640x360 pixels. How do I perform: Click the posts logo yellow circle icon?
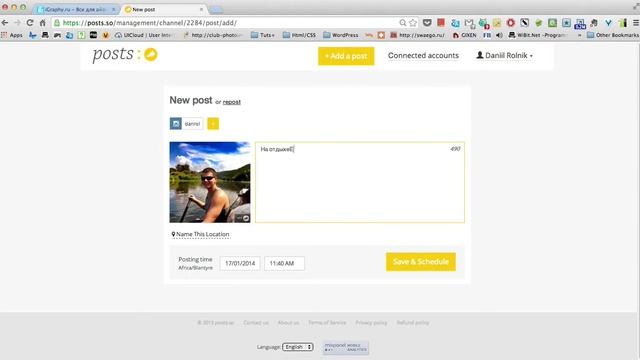tap(151, 54)
